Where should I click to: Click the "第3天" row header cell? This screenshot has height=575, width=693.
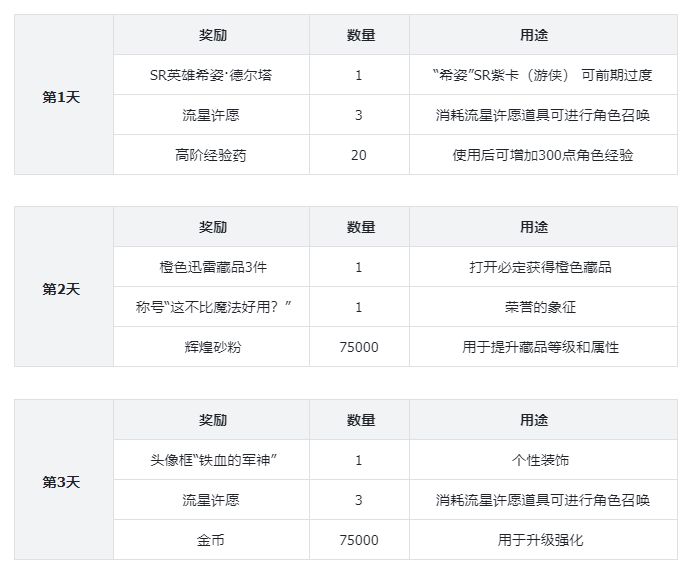tap(61, 481)
